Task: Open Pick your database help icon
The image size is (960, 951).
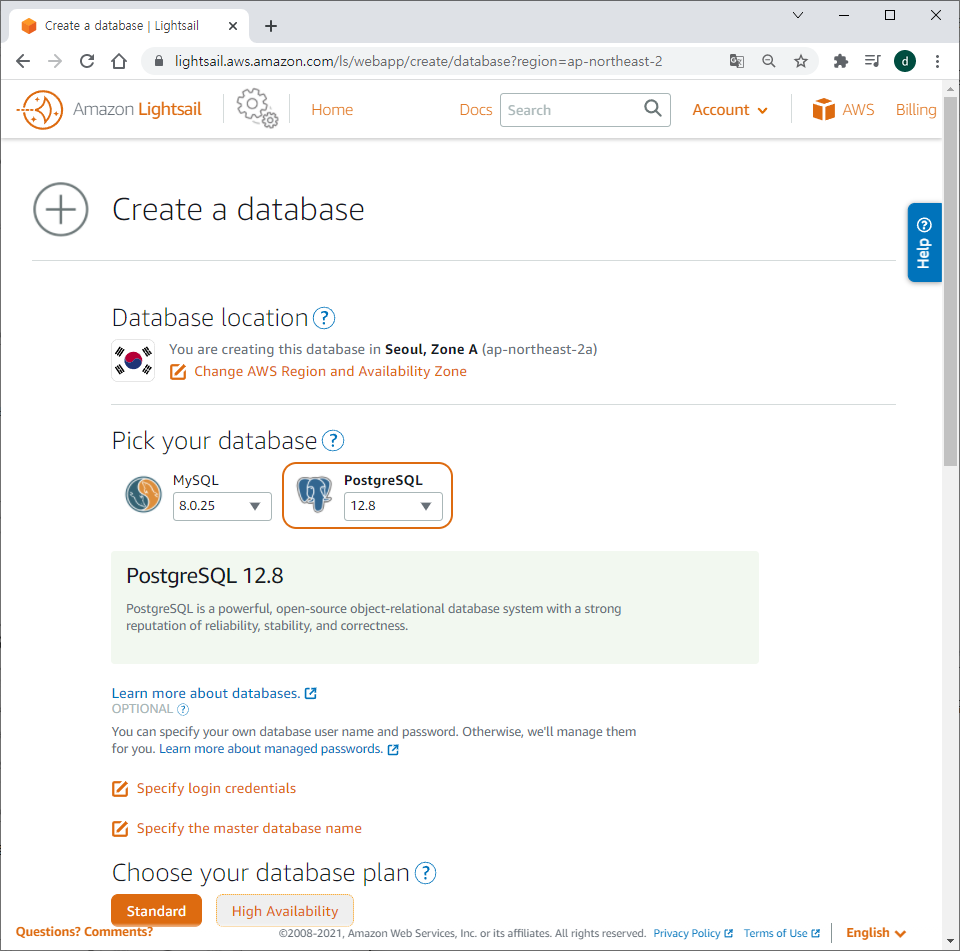Action: (x=333, y=440)
